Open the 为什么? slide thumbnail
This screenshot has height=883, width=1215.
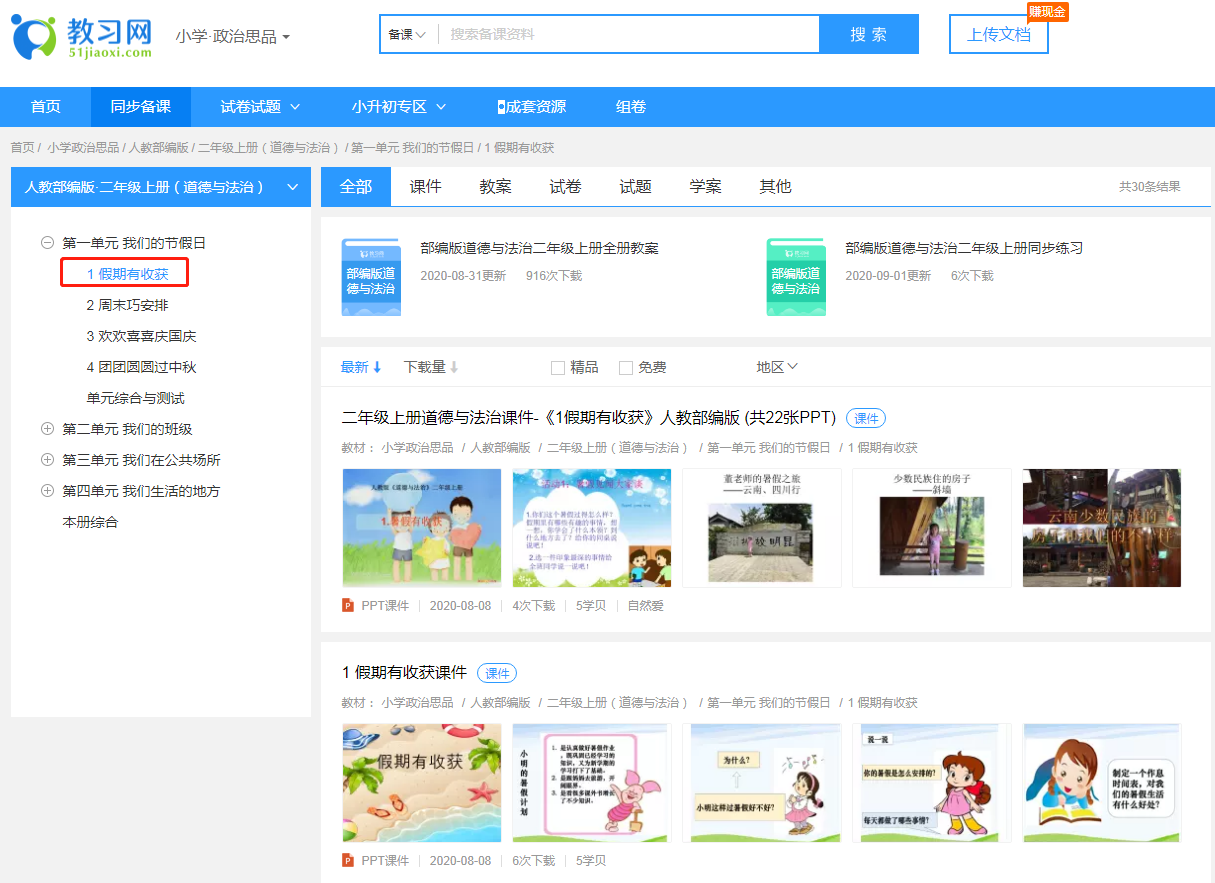(762, 782)
